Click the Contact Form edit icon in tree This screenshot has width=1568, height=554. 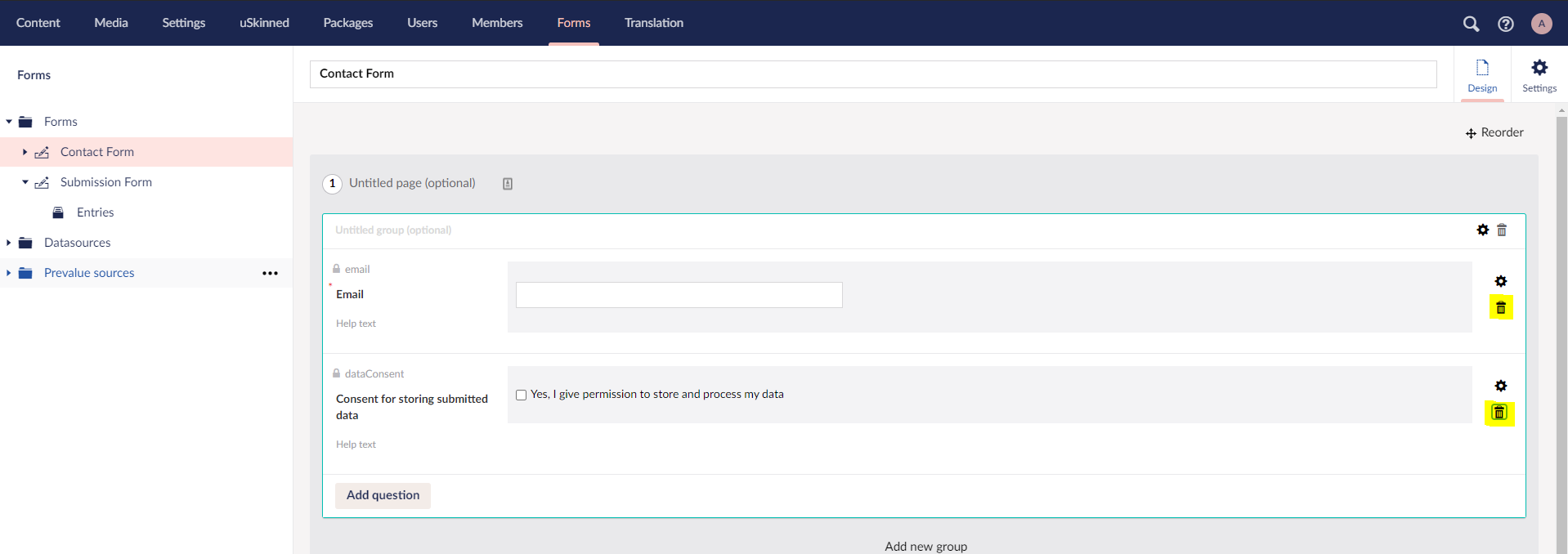coord(43,152)
